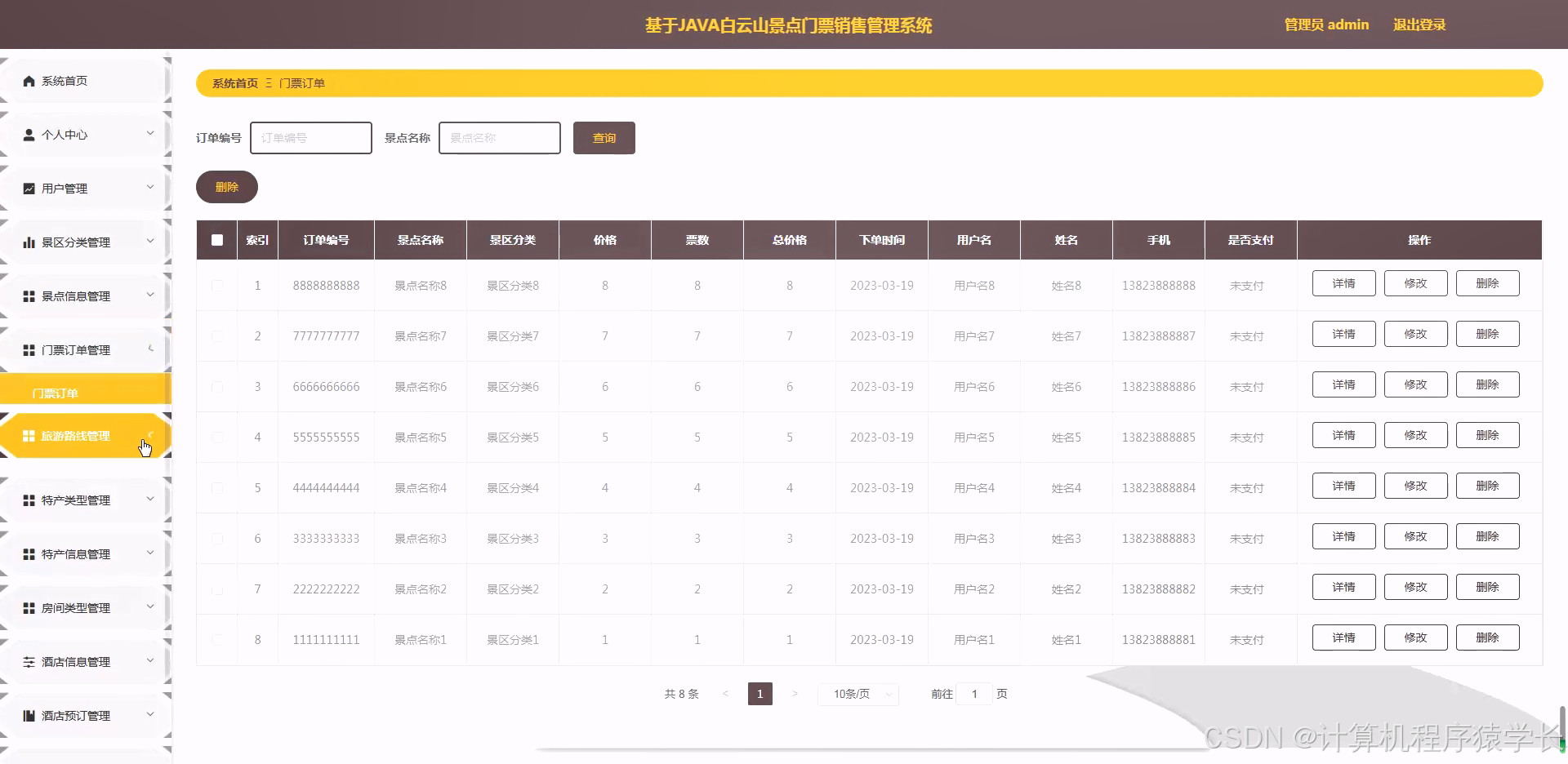Select page 1 in pagination
The image size is (1568, 764).
click(760, 694)
